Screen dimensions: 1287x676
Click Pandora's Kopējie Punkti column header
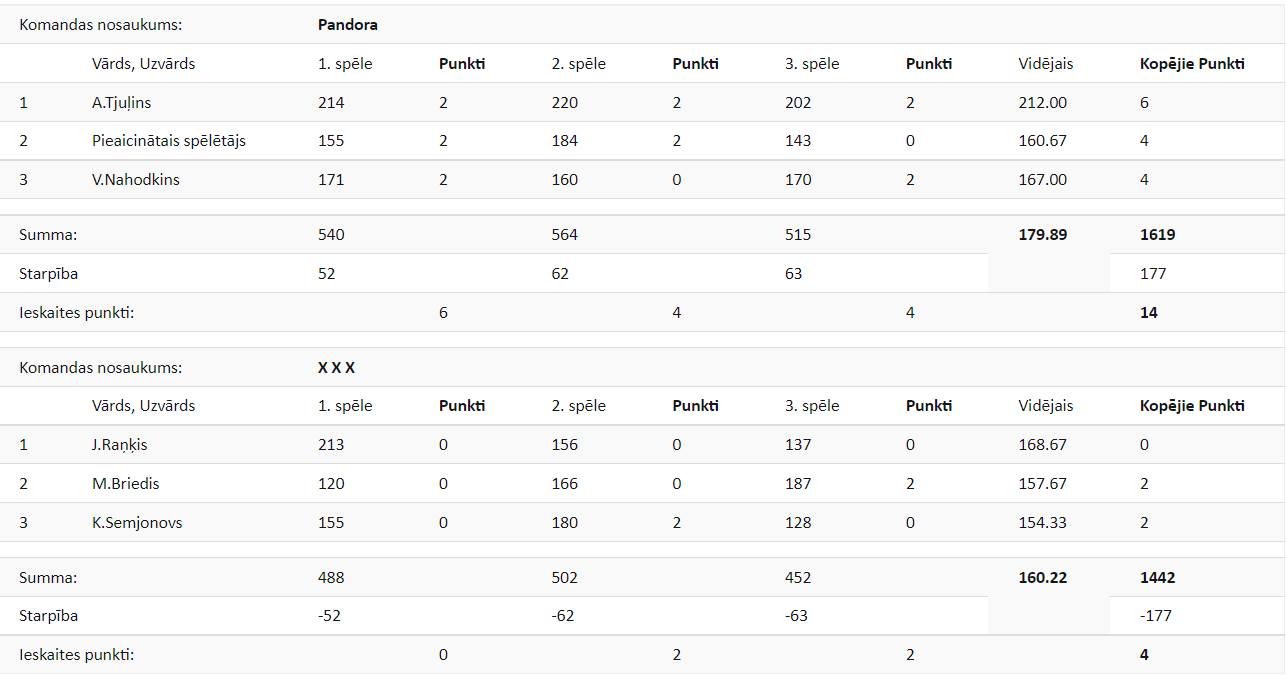point(1192,64)
